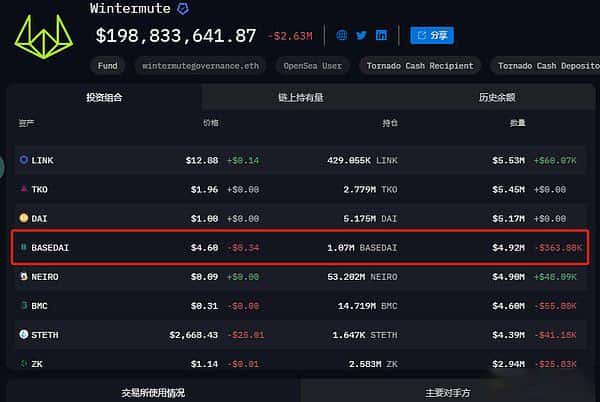Select the OpenSea User tag
600x402 pixels.
[313, 66]
